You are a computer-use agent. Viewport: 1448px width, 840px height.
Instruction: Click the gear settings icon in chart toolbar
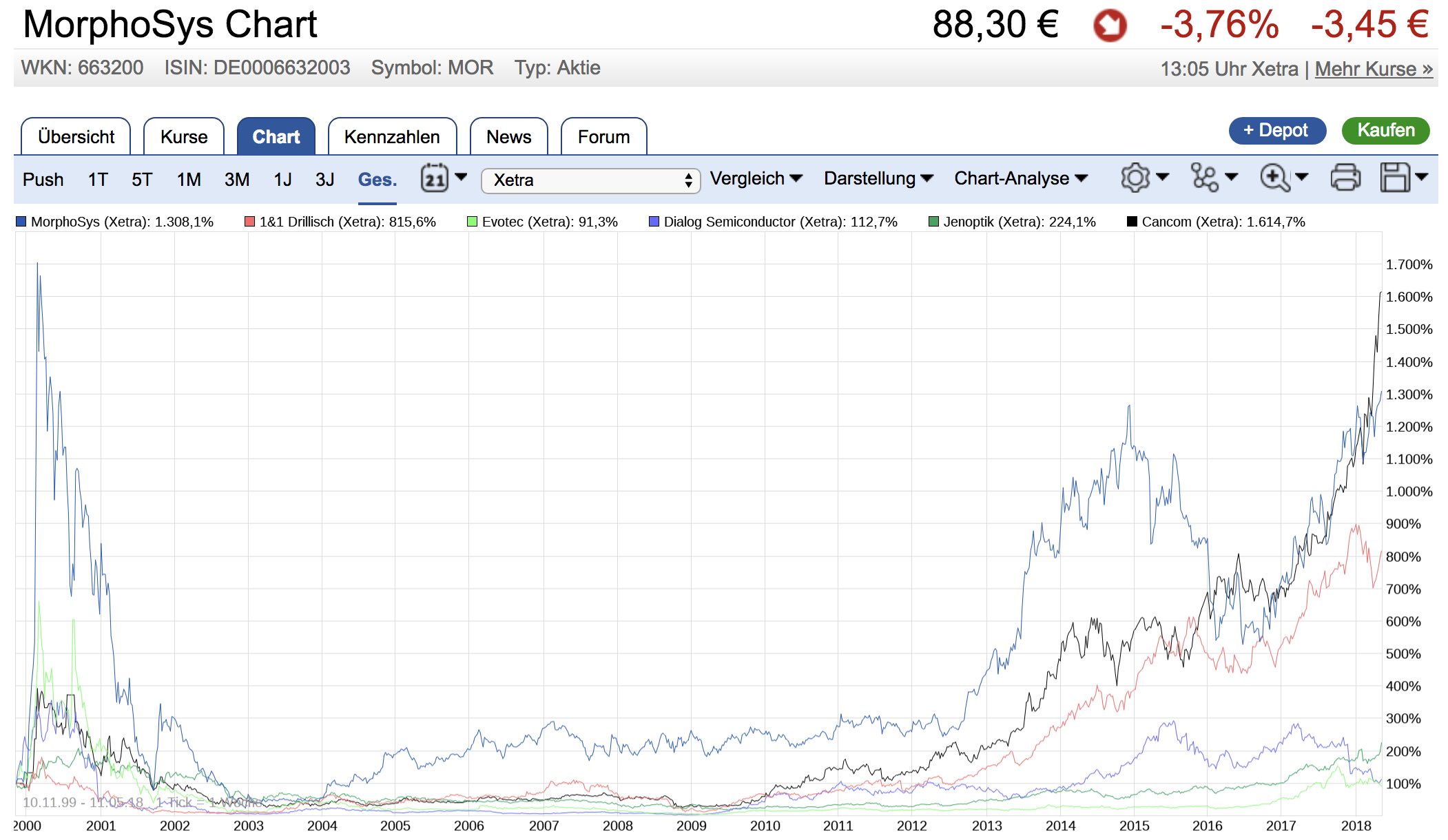(1135, 178)
